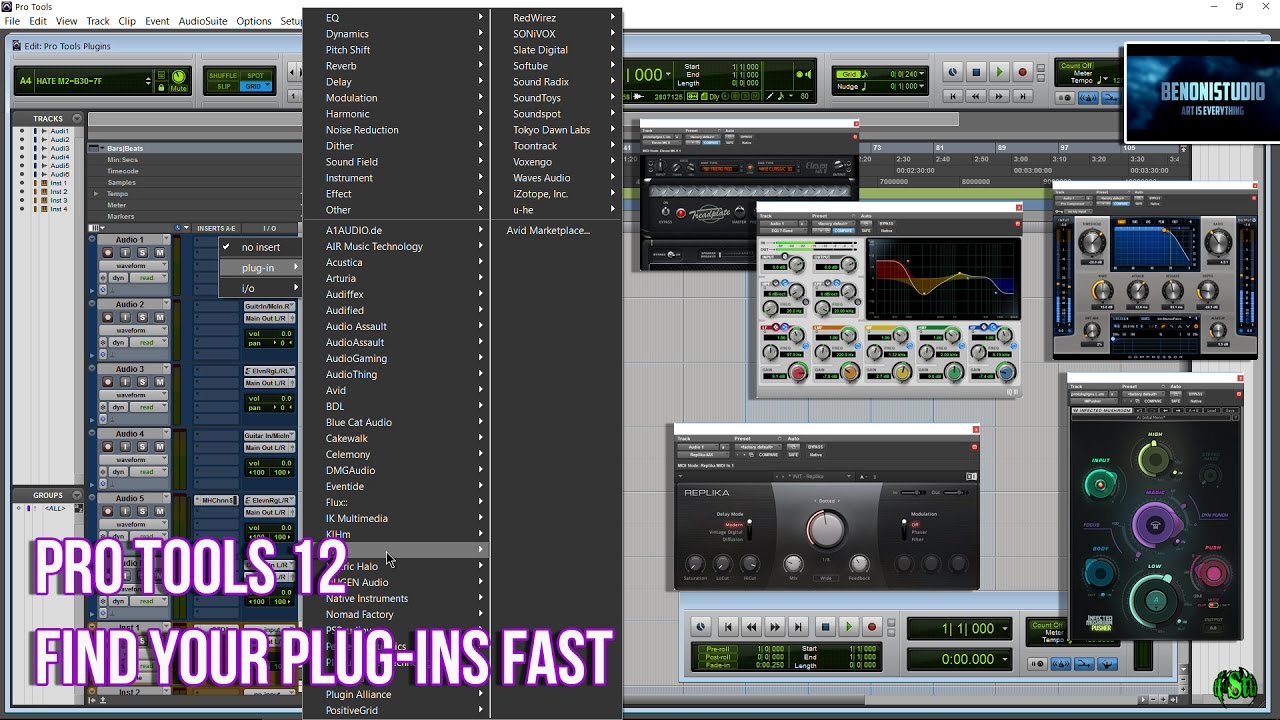Click Stop in the floating Transport window
This screenshot has height=720, width=1280.
[x=825, y=627]
